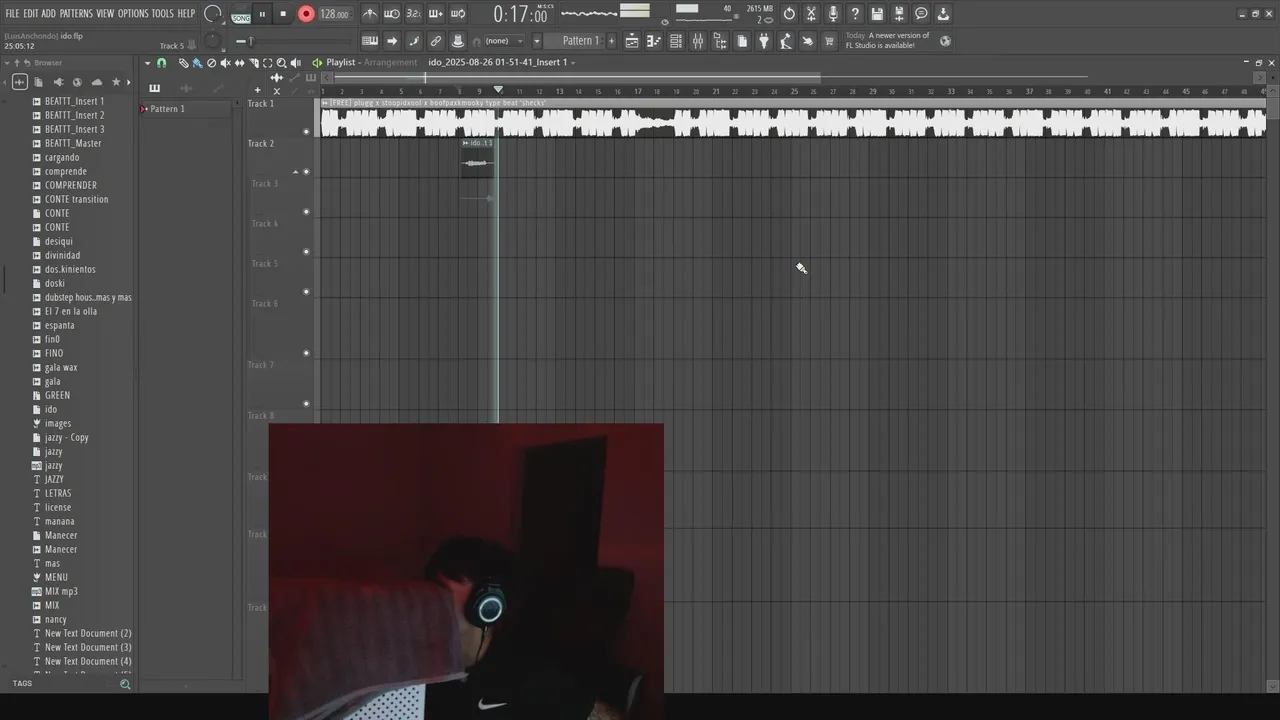This screenshot has height=720, width=1280.
Task: Click the main volume knob in toolbar
Action: [x=212, y=14]
